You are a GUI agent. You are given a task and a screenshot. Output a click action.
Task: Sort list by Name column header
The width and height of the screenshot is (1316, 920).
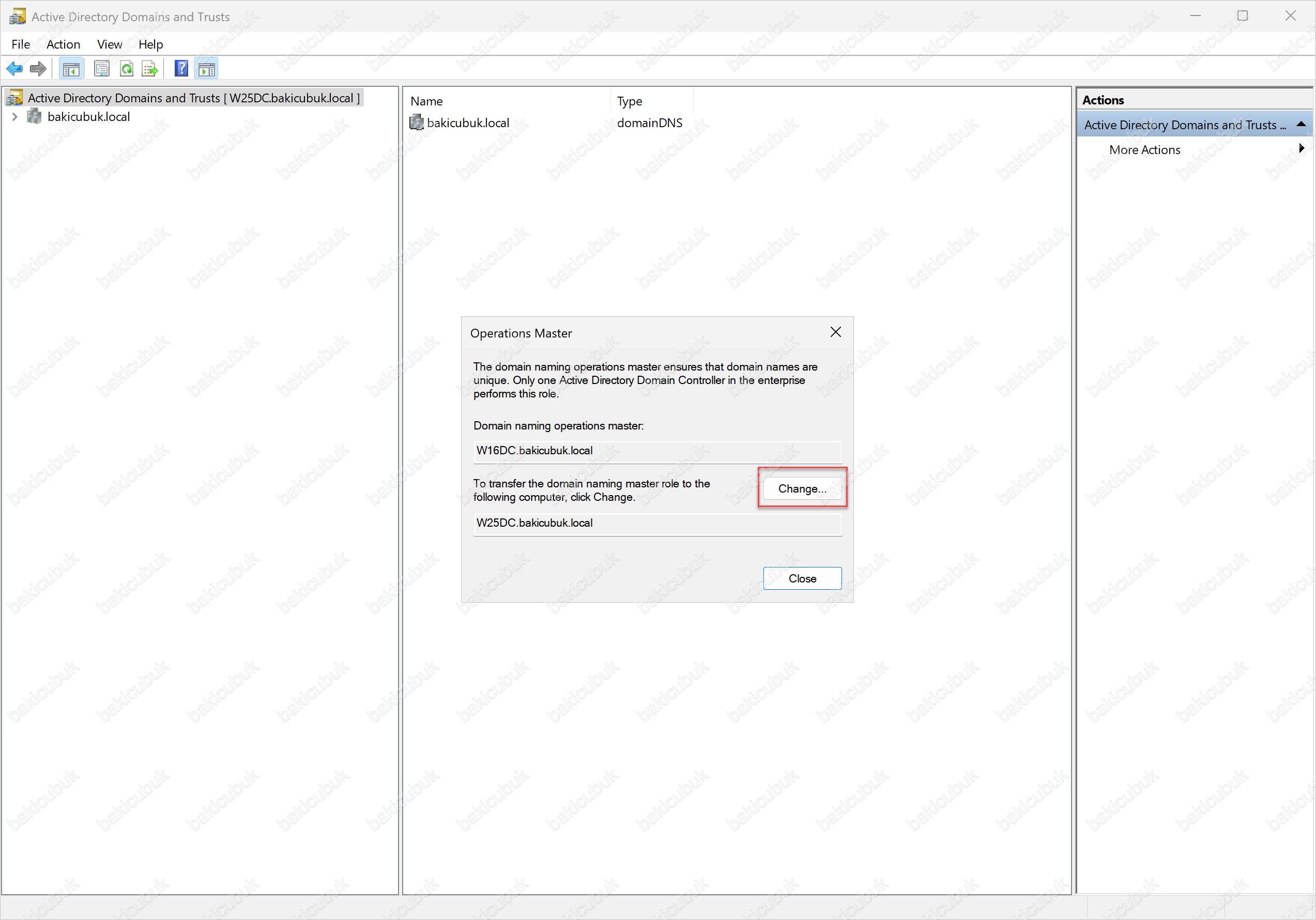point(508,101)
